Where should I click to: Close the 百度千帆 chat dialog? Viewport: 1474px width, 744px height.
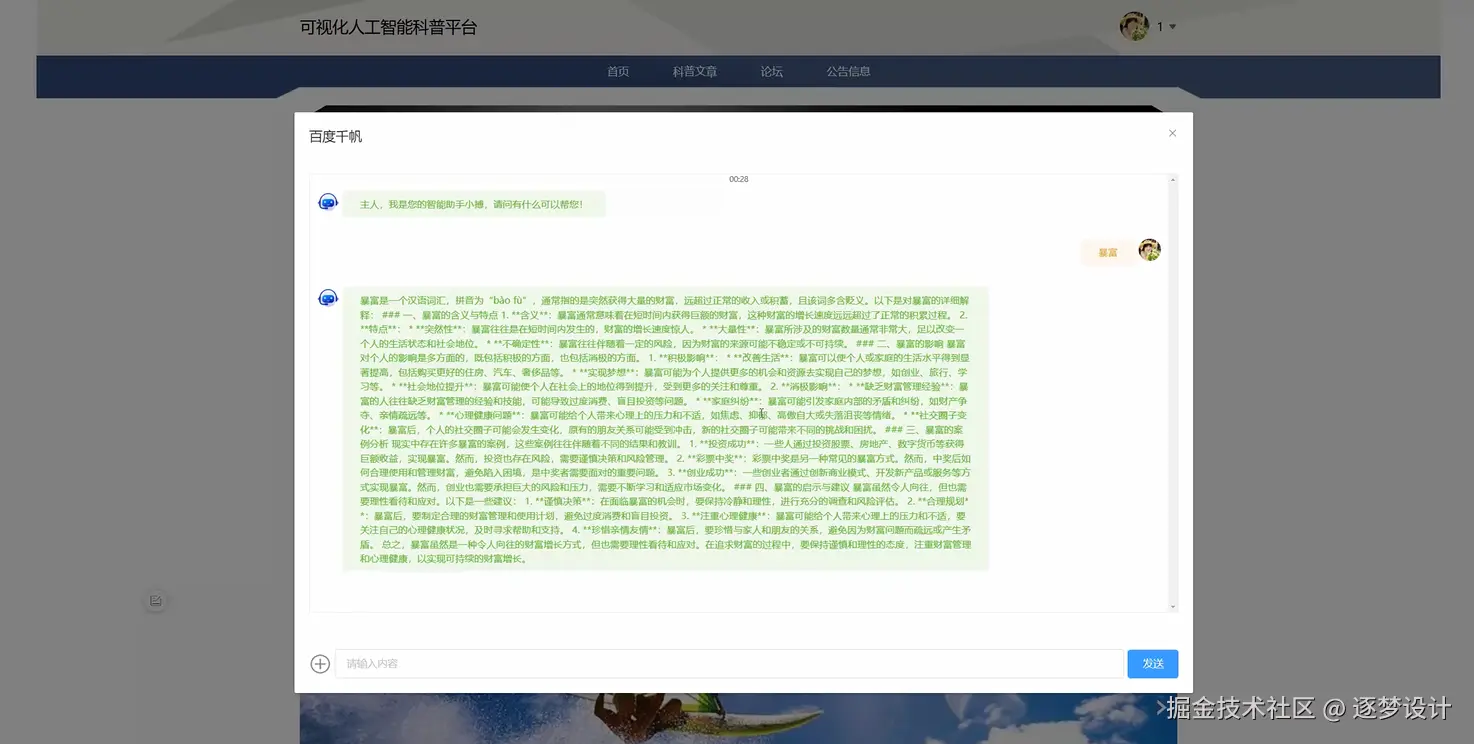click(x=1171, y=132)
